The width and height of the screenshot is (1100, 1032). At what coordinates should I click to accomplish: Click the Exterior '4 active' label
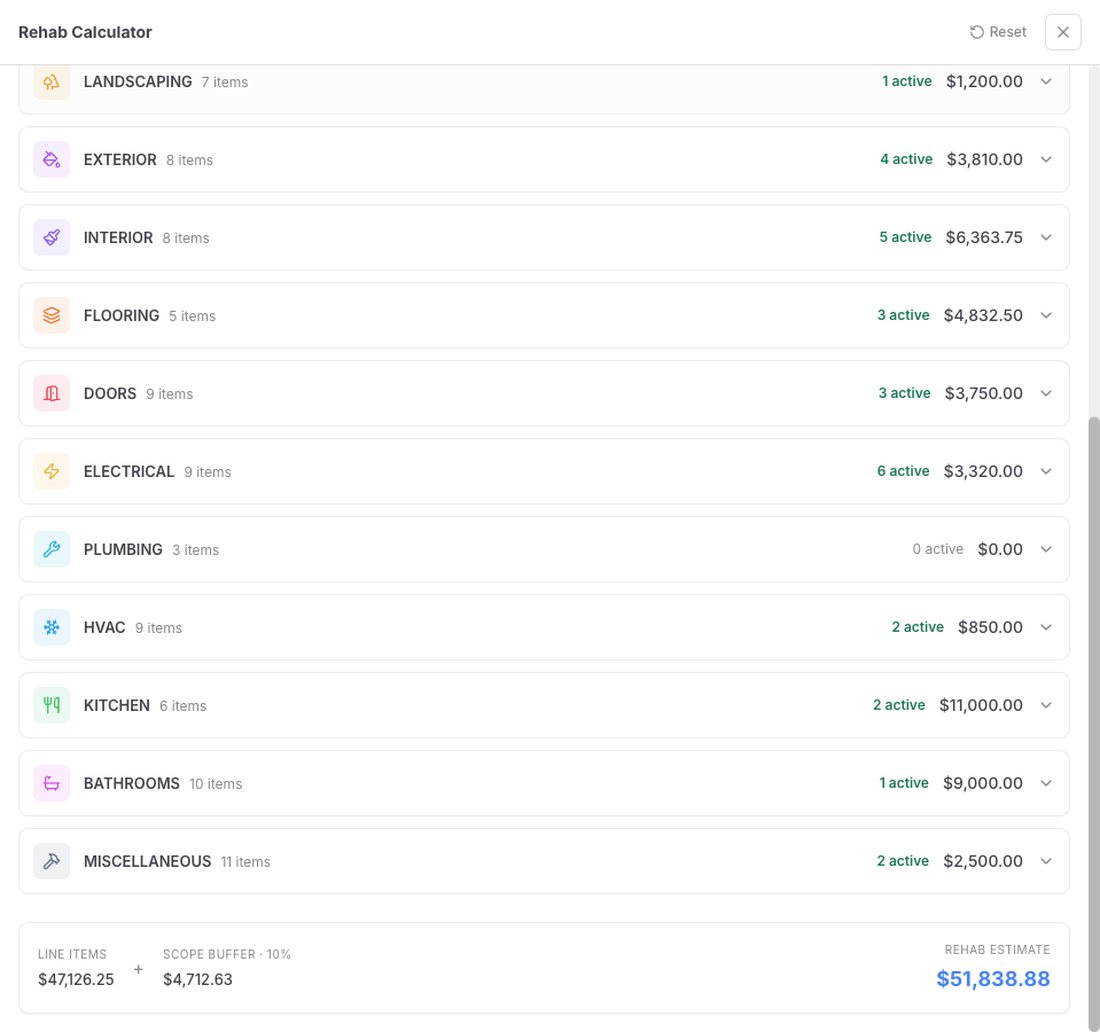(906, 159)
